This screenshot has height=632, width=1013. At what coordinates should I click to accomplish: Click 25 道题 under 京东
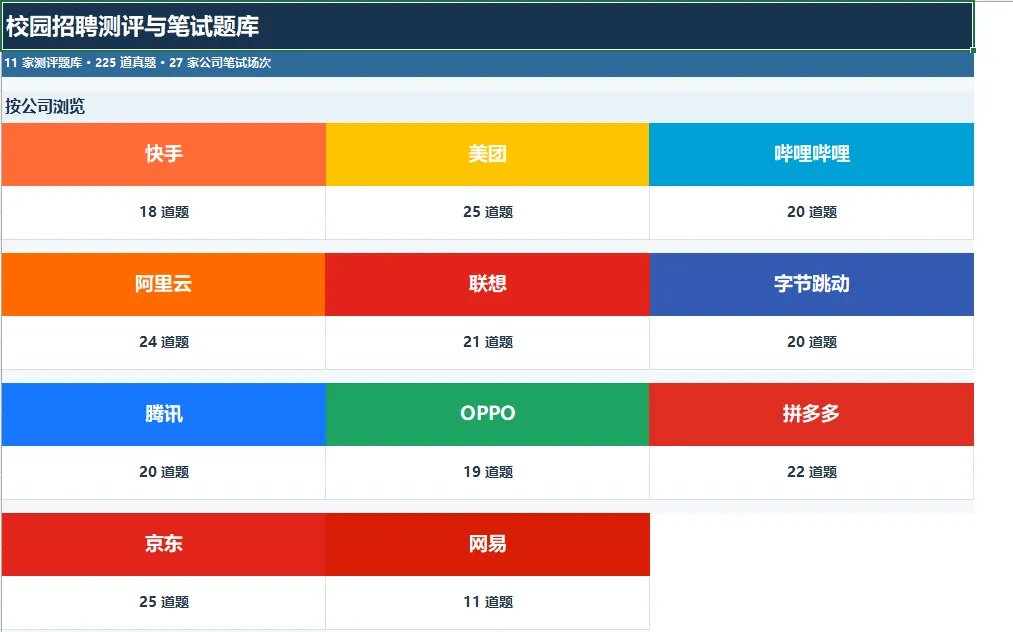point(163,602)
